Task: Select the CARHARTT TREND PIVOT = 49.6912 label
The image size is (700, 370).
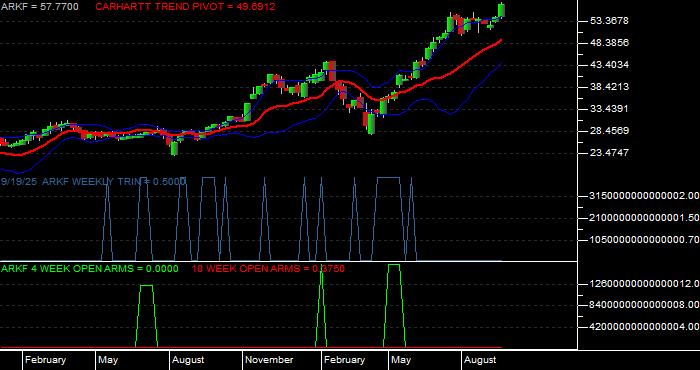Action: 185,7
